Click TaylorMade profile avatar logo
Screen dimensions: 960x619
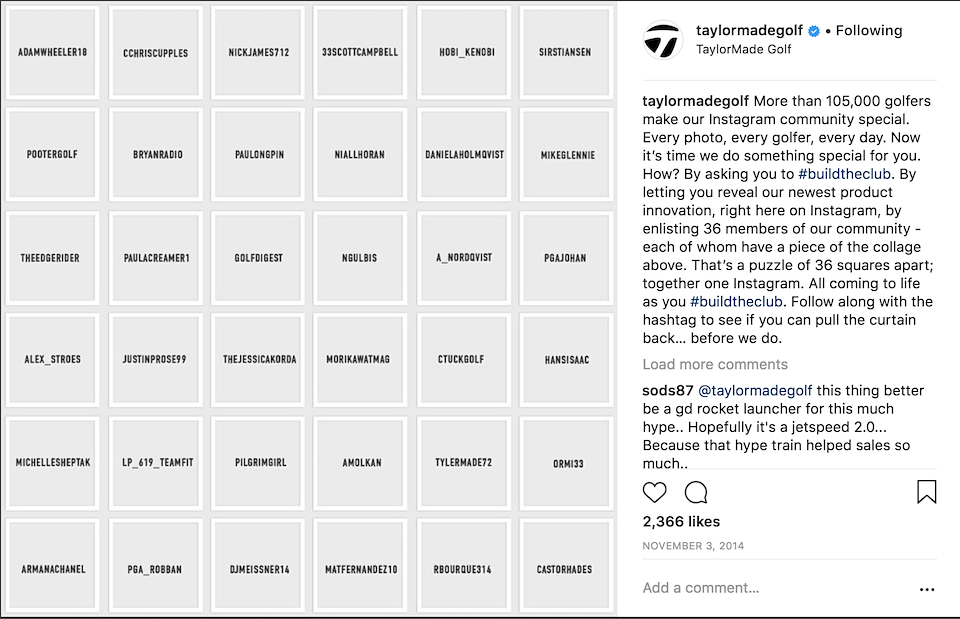click(x=662, y=39)
